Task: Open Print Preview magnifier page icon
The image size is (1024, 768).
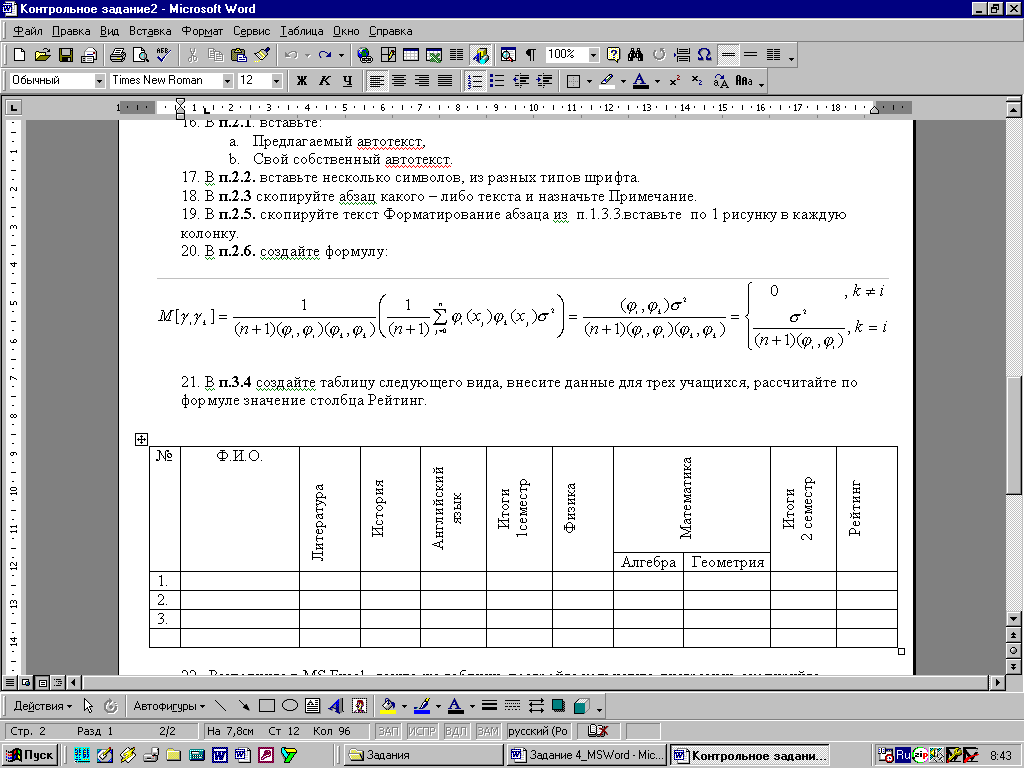Action: (140, 55)
